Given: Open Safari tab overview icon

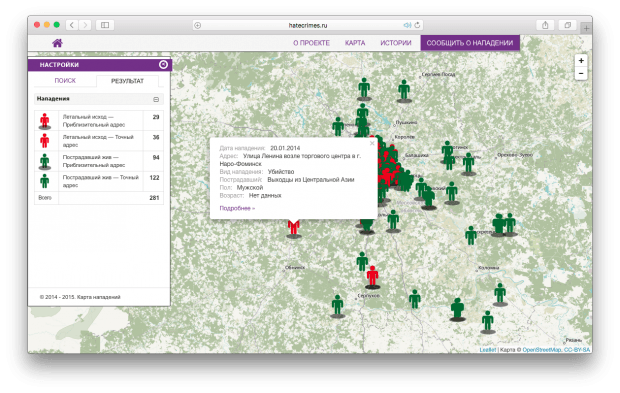Looking at the screenshot, I should tap(567, 25).
